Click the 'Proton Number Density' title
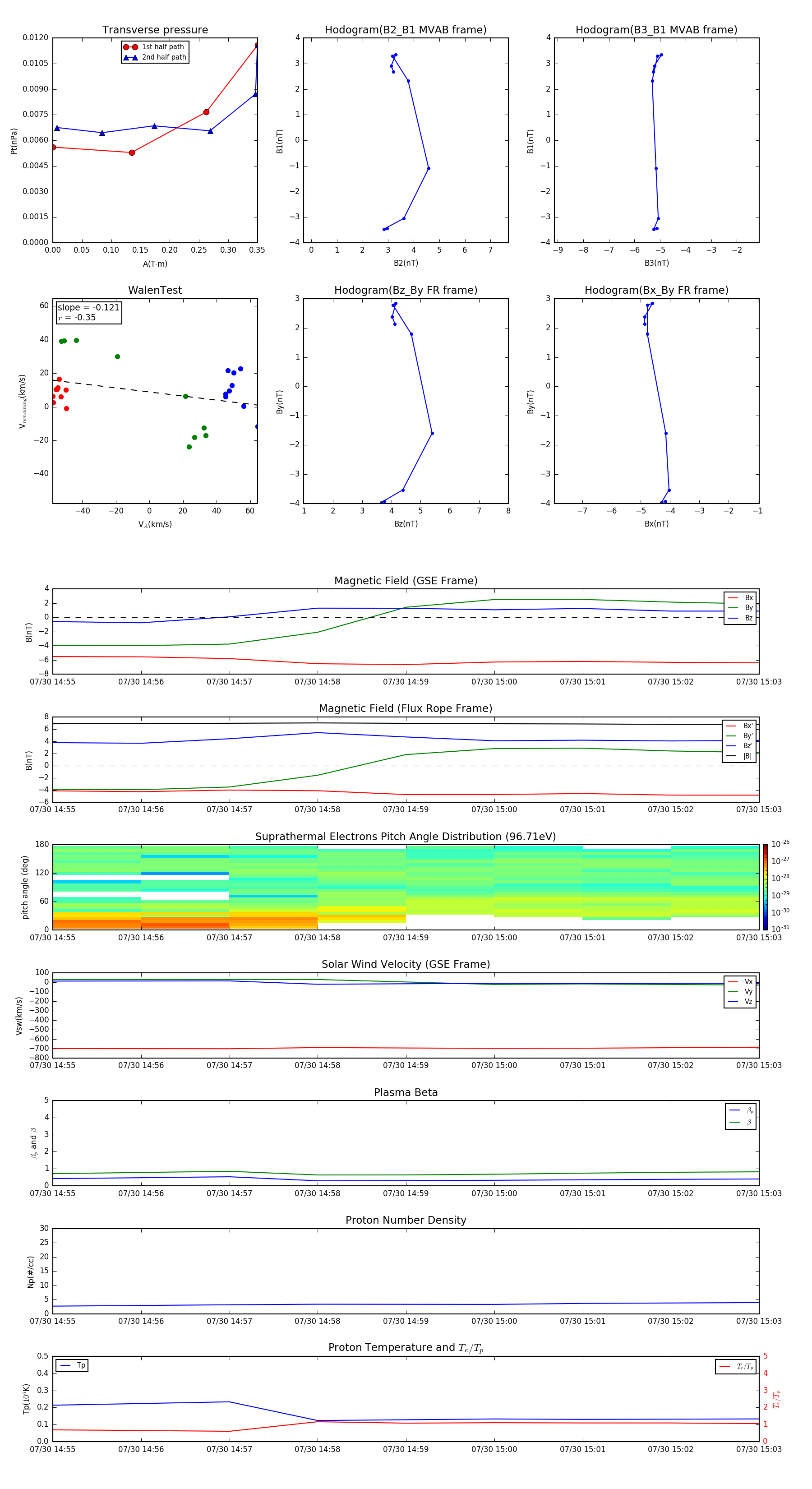 [x=406, y=1220]
